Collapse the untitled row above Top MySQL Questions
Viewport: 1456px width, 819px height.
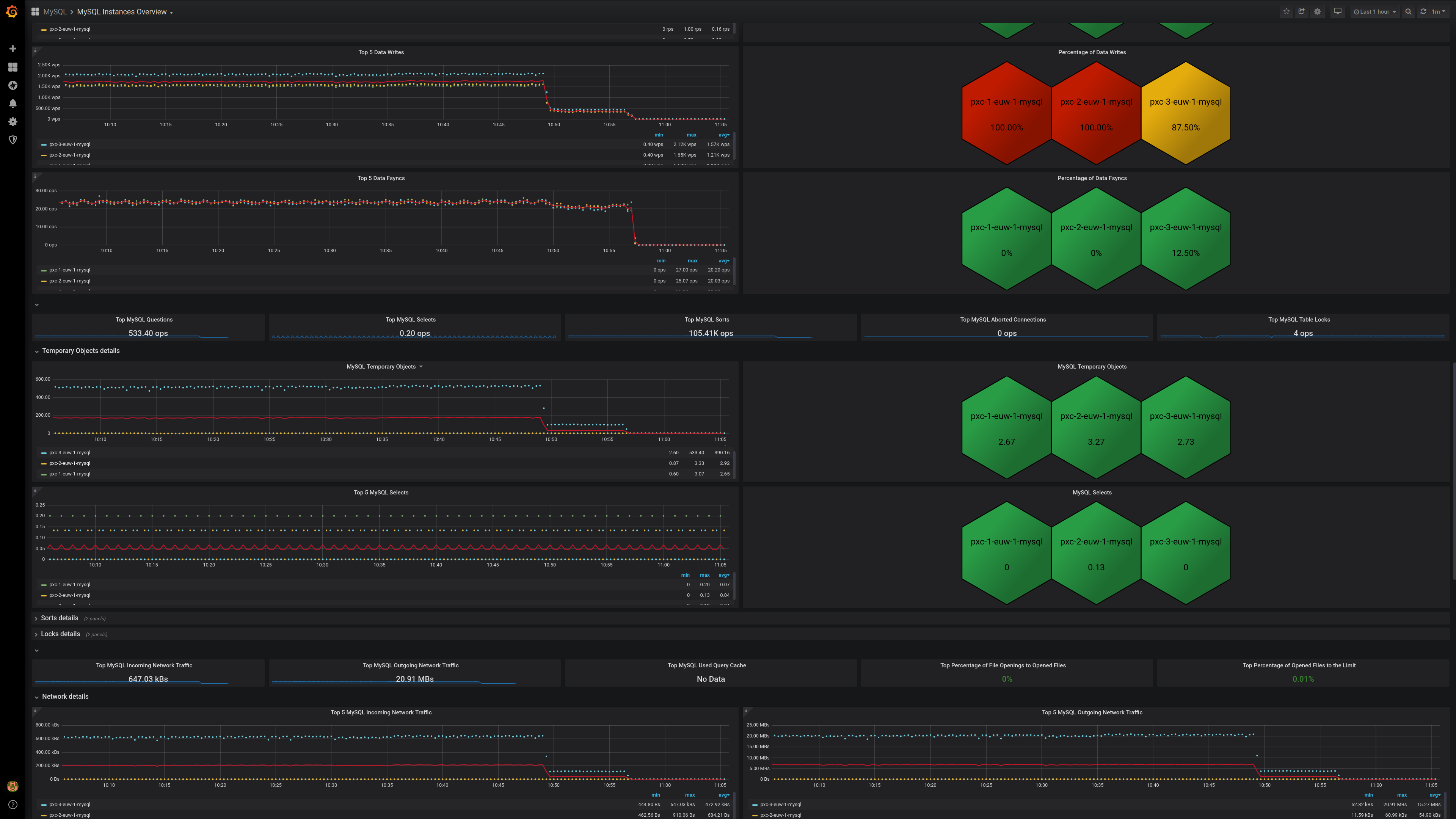[x=37, y=304]
